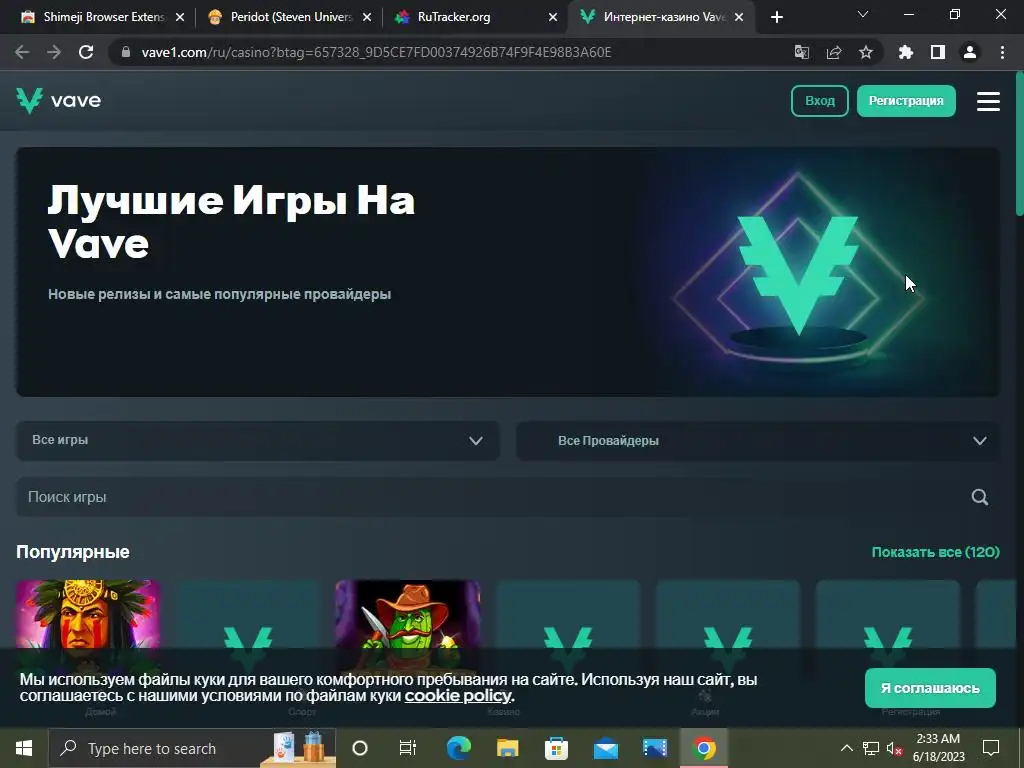The height and width of the screenshot is (768, 1024).
Task: Close the Интернет-казино Vave tab
Action: (739, 18)
